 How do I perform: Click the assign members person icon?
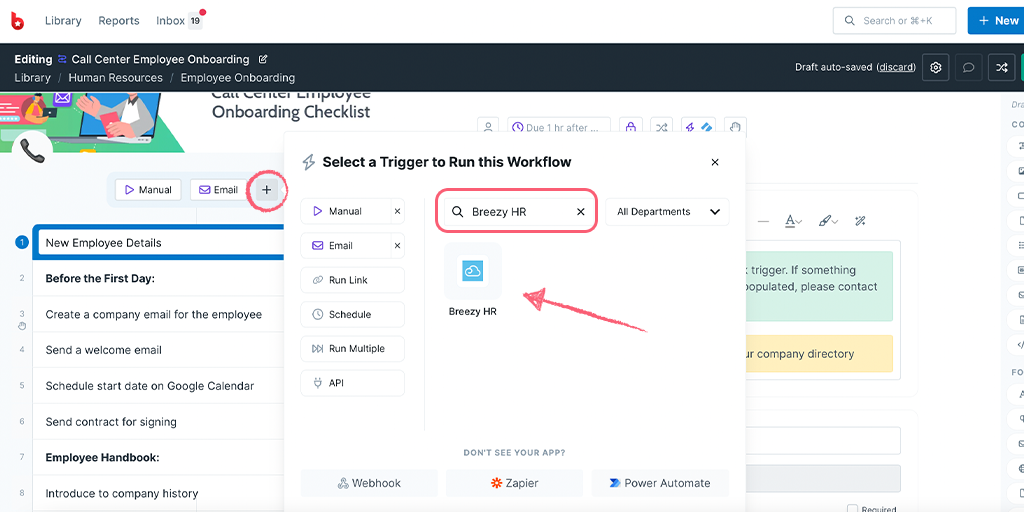(x=488, y=127)
